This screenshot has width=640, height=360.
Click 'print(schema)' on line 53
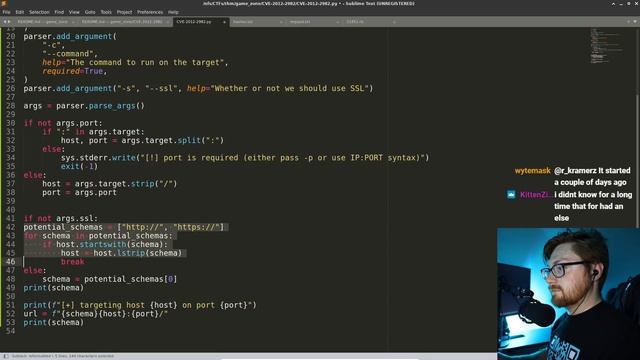pyautogui.click(x=53, y=322)
